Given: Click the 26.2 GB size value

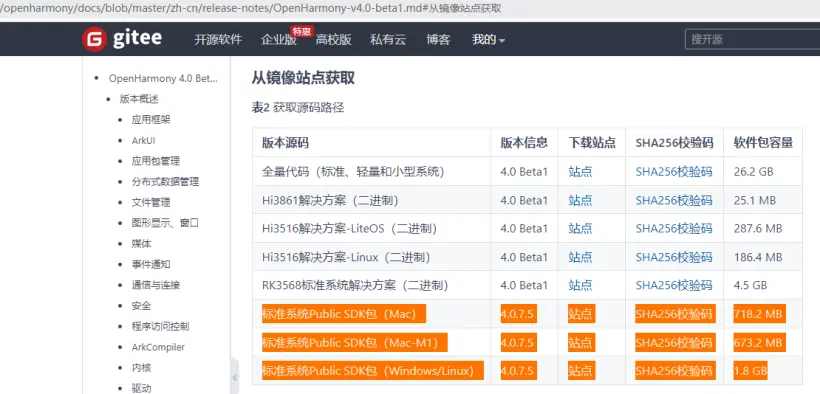Looking at the screenshot, I should click(754, 172).
